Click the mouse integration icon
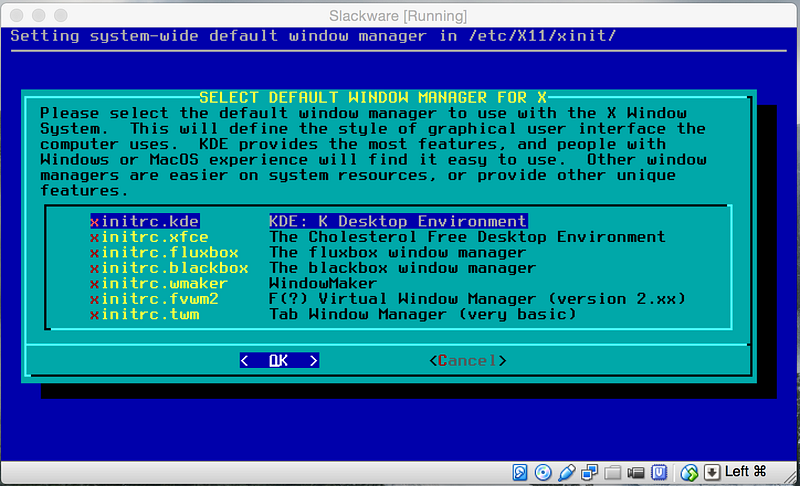Image resolution: width=800 pixels, height=486 pixels. 689,473
